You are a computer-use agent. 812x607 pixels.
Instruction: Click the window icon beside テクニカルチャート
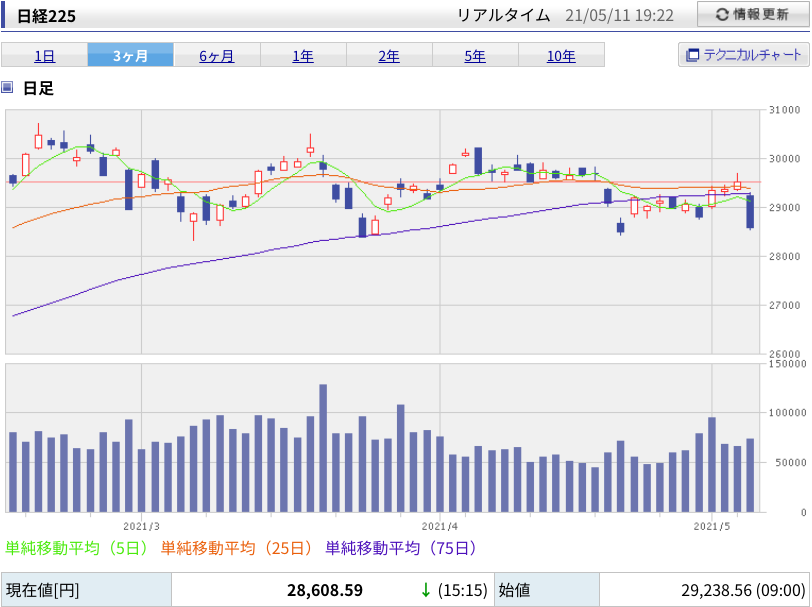[692, 55]
